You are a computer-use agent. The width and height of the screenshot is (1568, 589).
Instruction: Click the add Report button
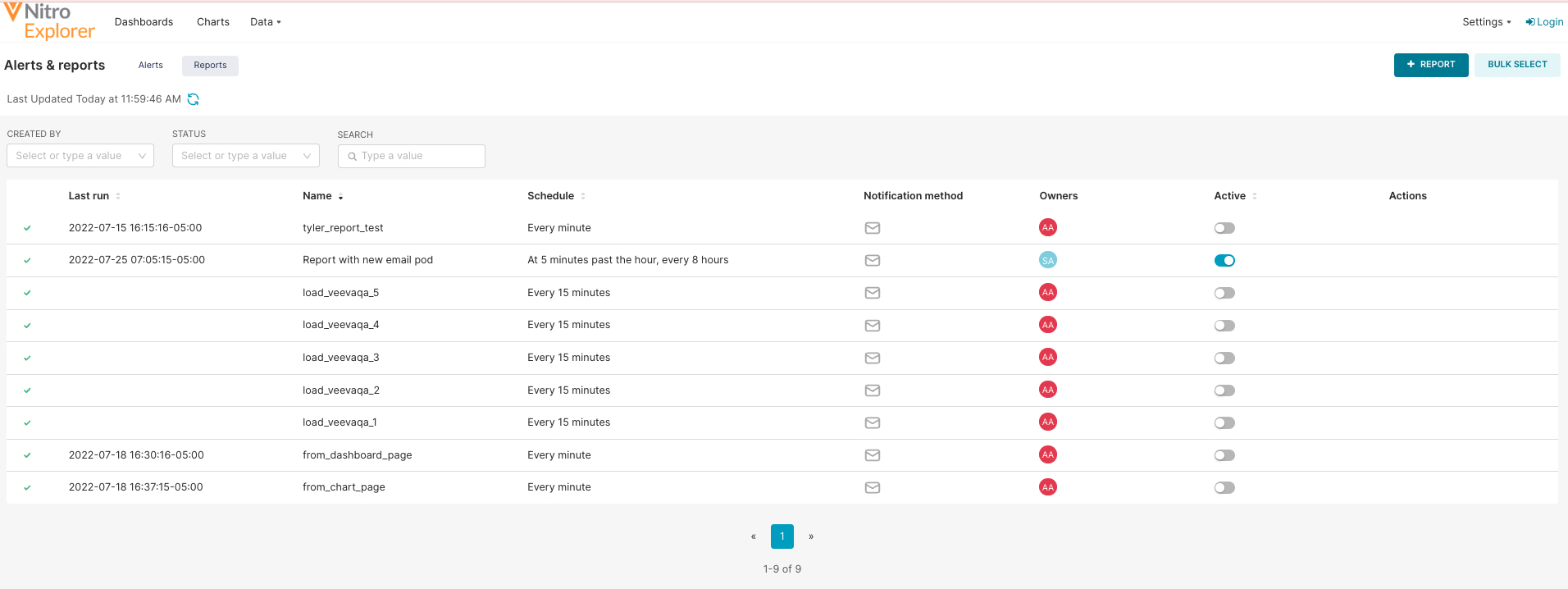pyautogui.click(x=1430, y=65)
